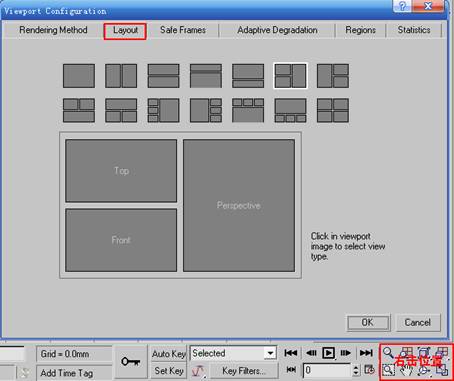Jump to animation end frame
The image size is (454, 381).
(366, 353)
